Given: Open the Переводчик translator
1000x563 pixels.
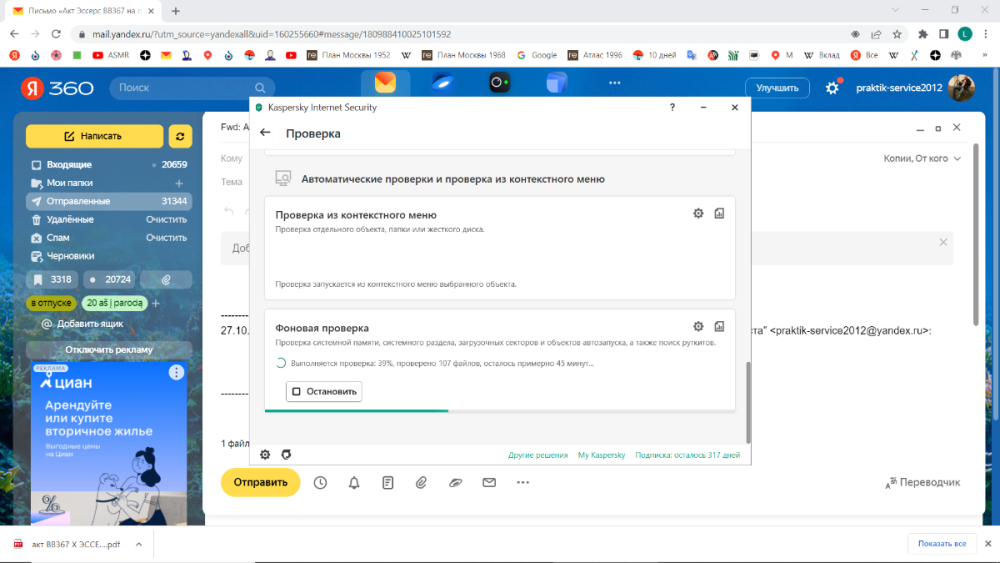Looking at the screenshot, I should click(923, 483).
